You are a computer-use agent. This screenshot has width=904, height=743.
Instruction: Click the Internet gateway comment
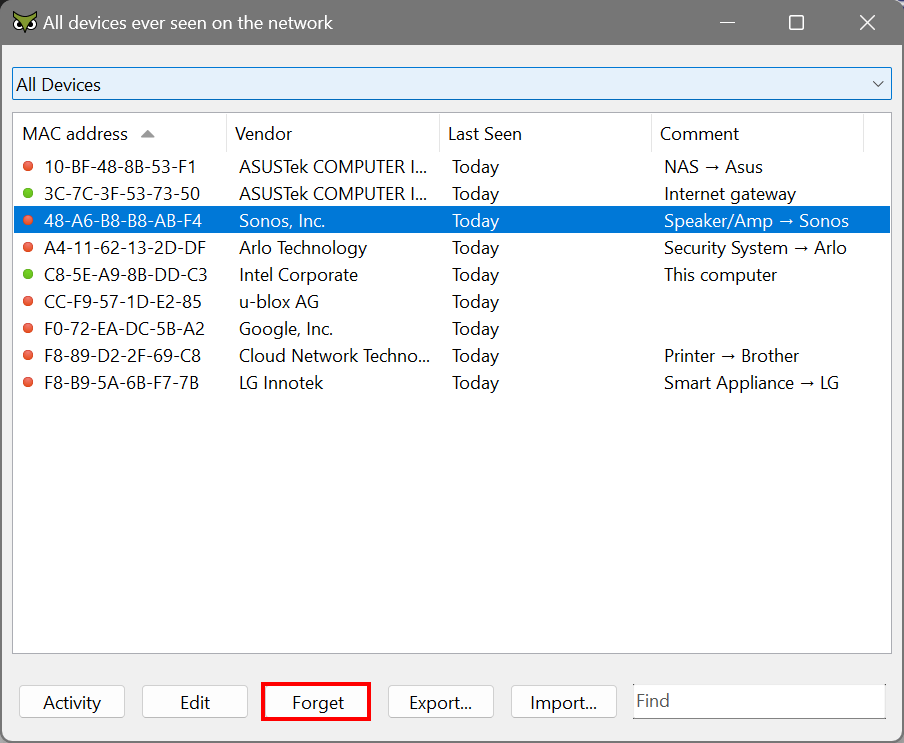730,194
